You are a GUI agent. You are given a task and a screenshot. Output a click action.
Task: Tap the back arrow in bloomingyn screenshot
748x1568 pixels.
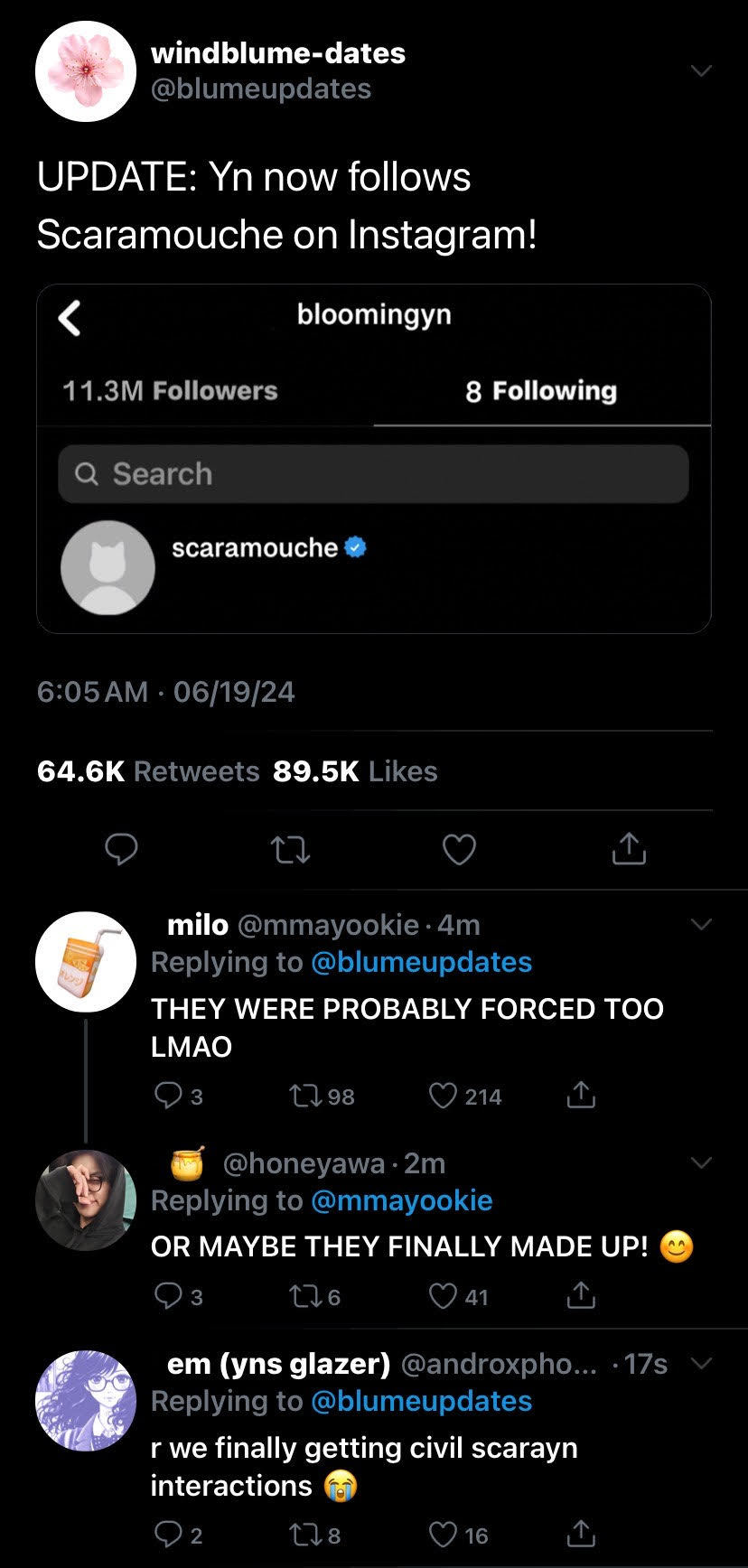click(x=70, y=317)
